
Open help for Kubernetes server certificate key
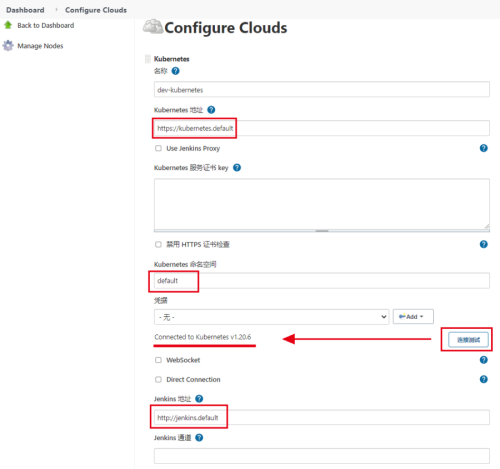coord(237,168)
